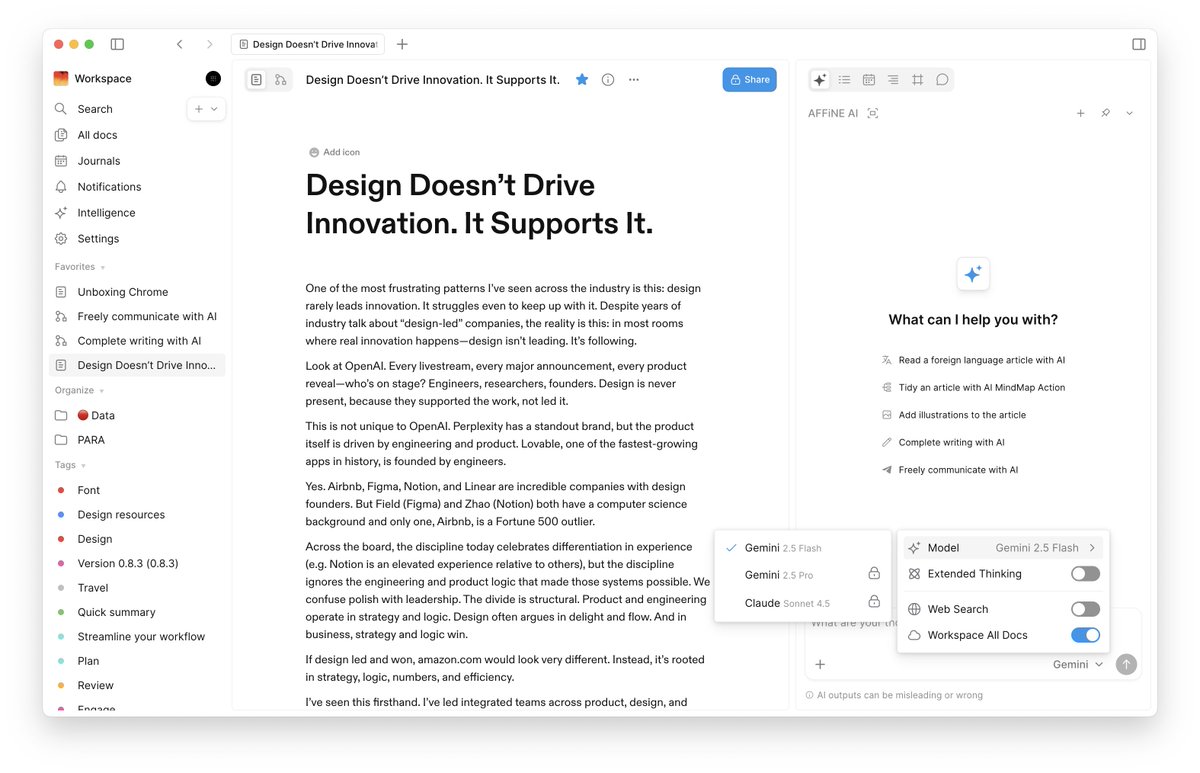Click Freely communicate with AI suggestion in chat
The height and width of the screenshot is (773, 1200).
tap(950, 470)
